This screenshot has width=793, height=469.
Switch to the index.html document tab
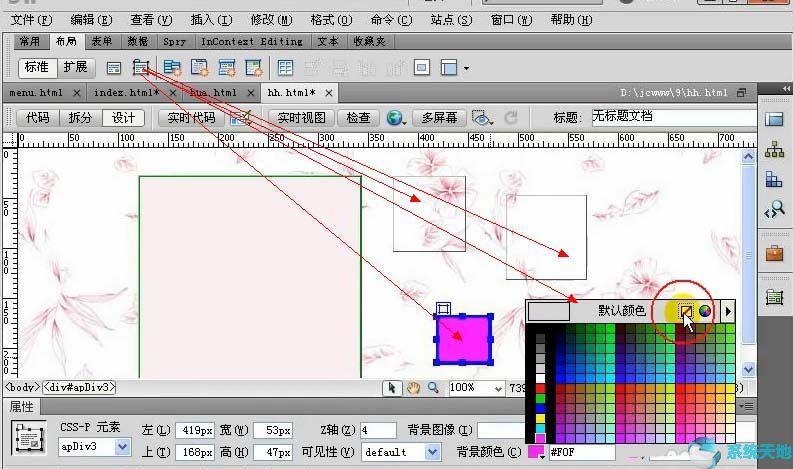(x=126, y=93)
